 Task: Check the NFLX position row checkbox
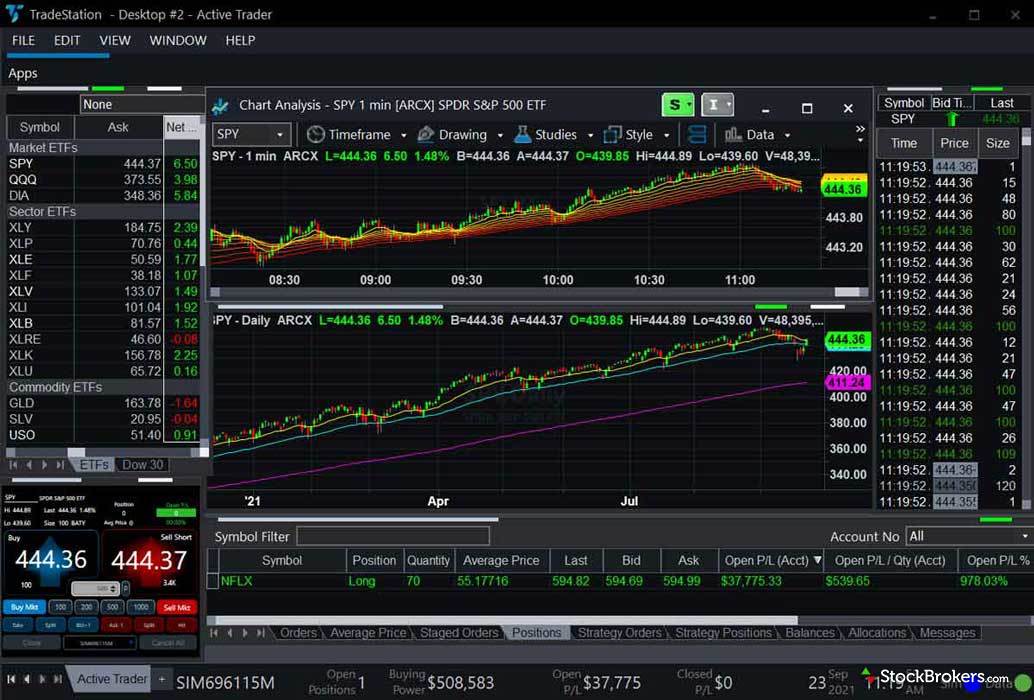(212, 581)
